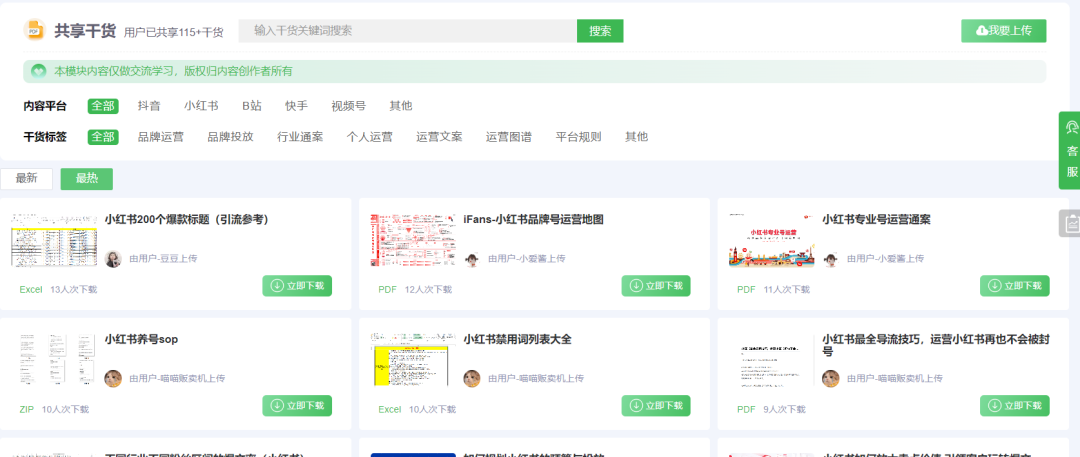Click avatar on 小红书养号sop card
The image size is (1080, 457).
(113, 378)
